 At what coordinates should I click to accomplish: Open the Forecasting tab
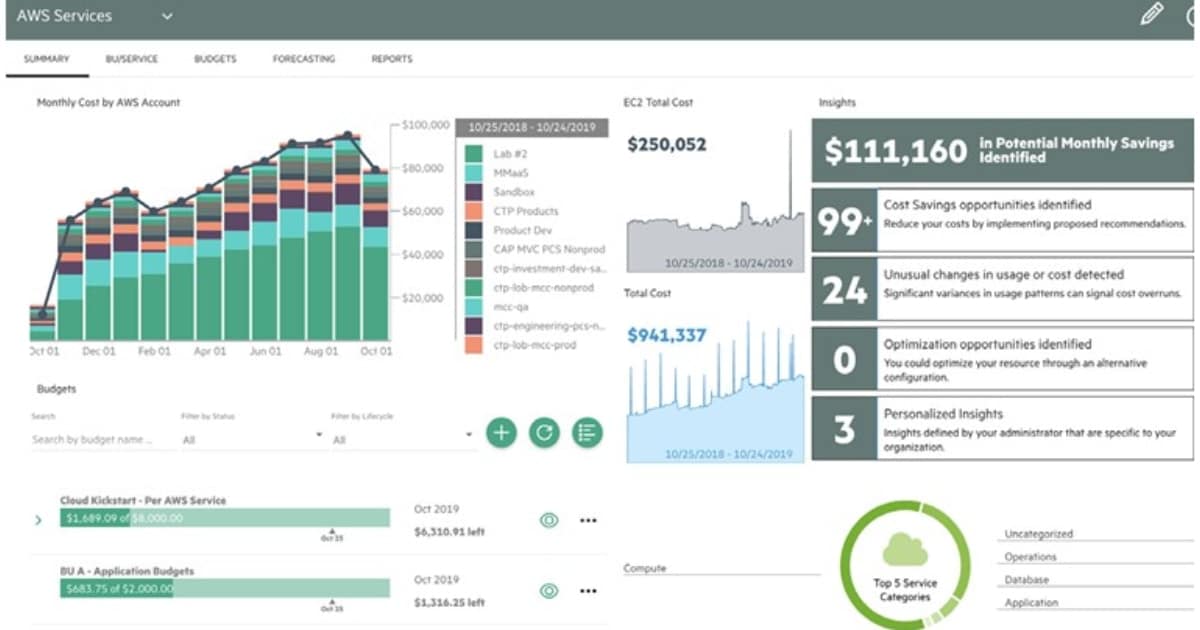tap(303, 59)
